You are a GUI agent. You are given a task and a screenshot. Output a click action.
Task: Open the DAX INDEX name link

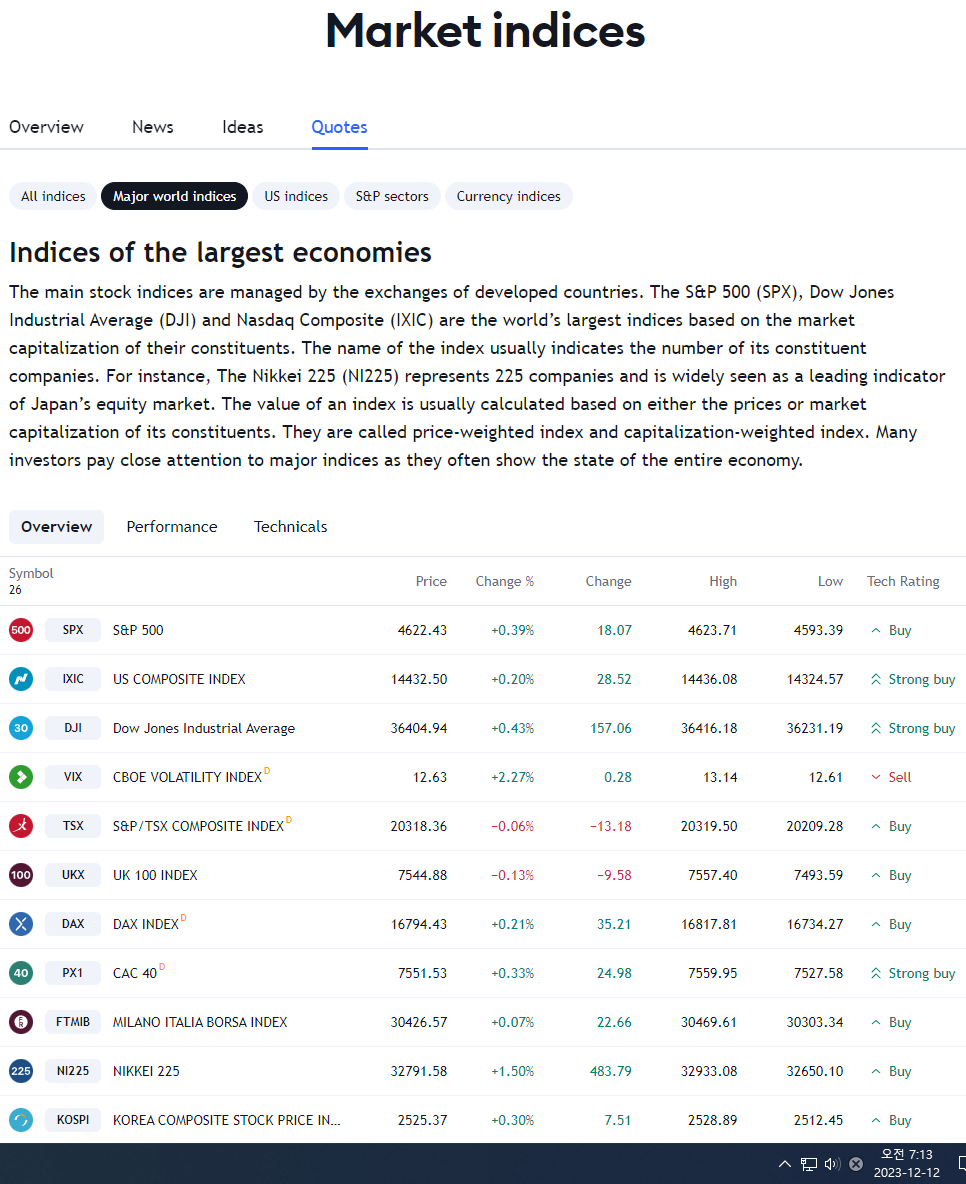[x=146, y=924]
